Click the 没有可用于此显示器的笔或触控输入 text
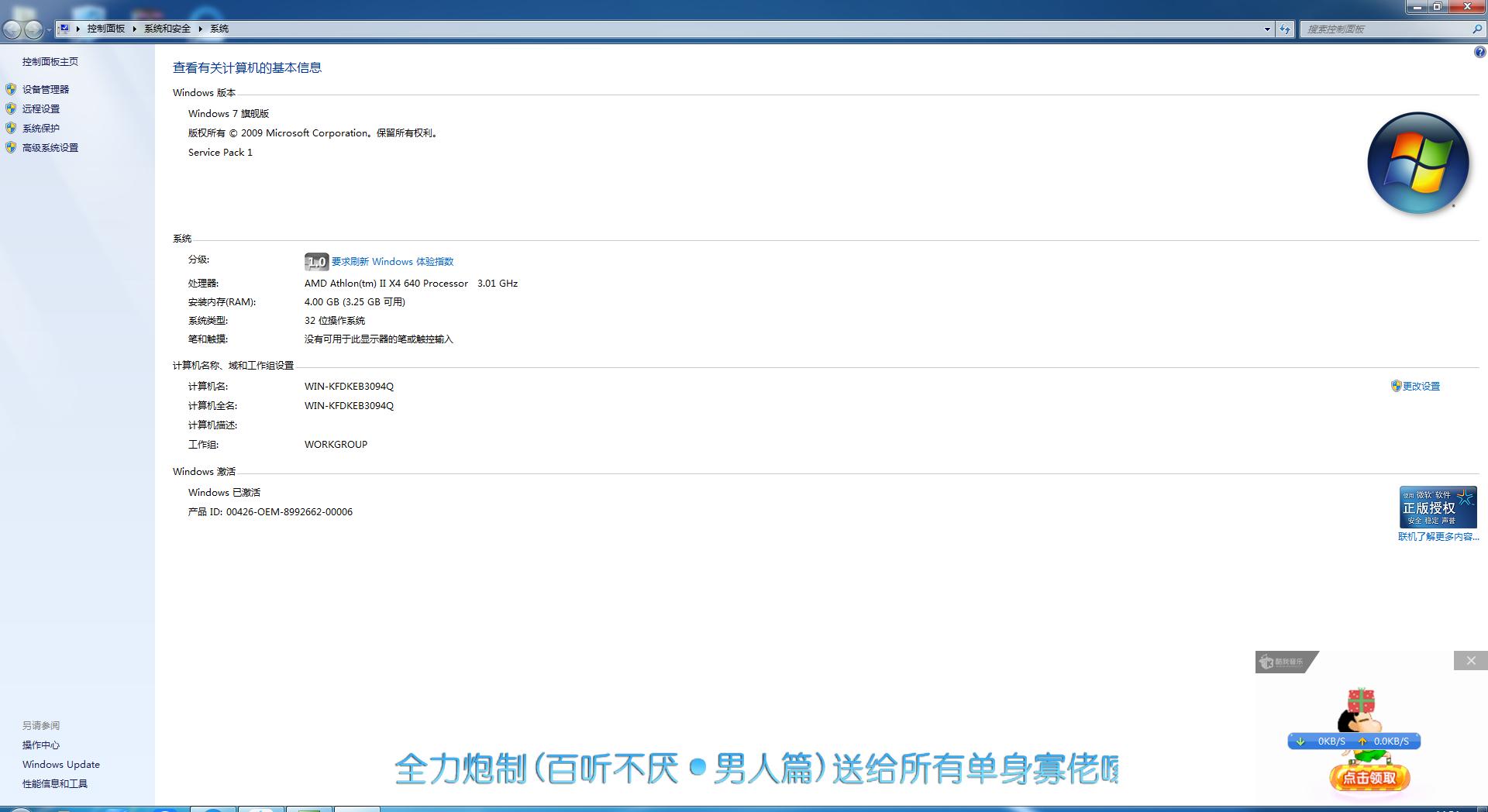1488x812 pixels. 379,339
